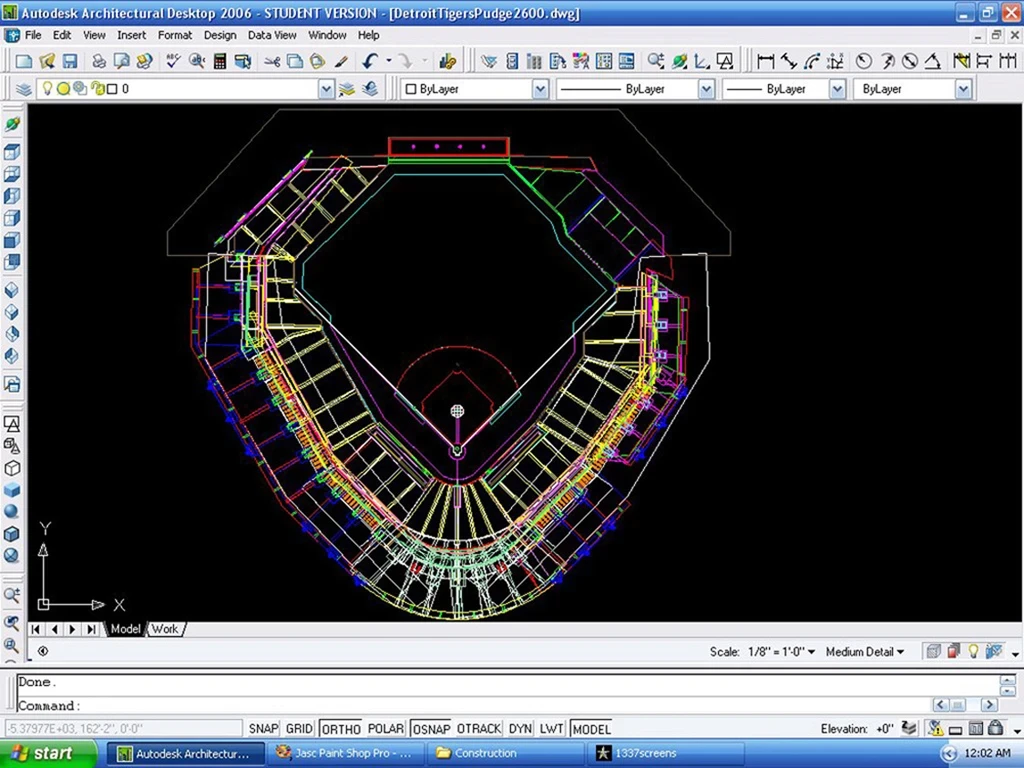
Task: Toggle OSNAP object snap off
Action: coord(430,729)
